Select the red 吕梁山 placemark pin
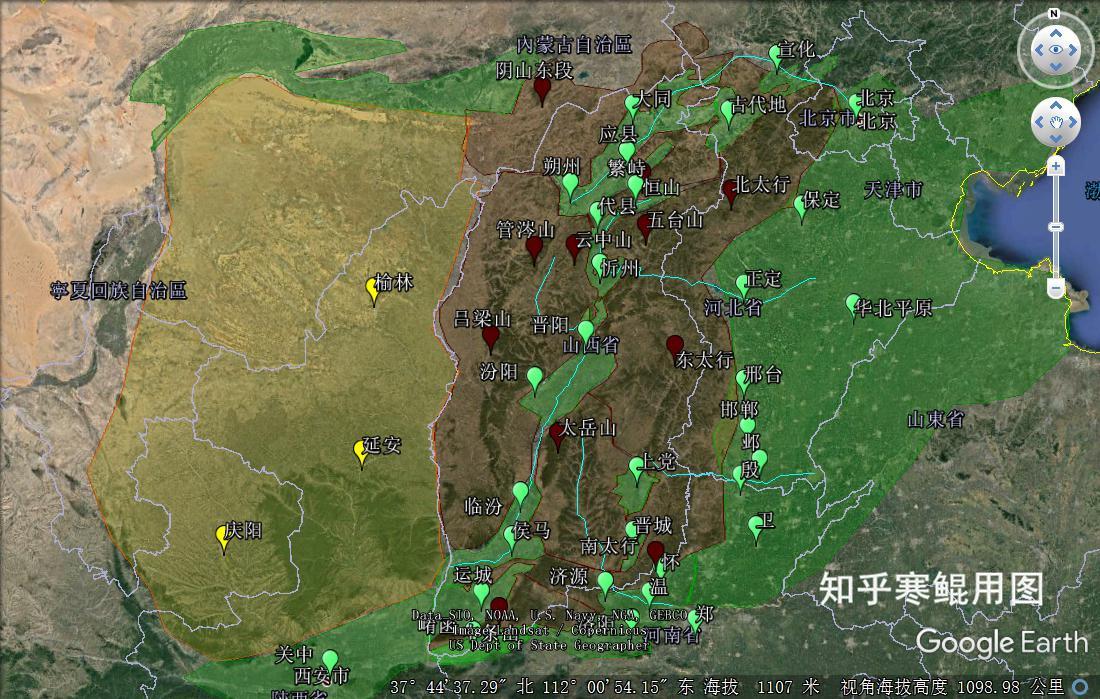Viewport: 1100px width, 699px height. [490, 338]
